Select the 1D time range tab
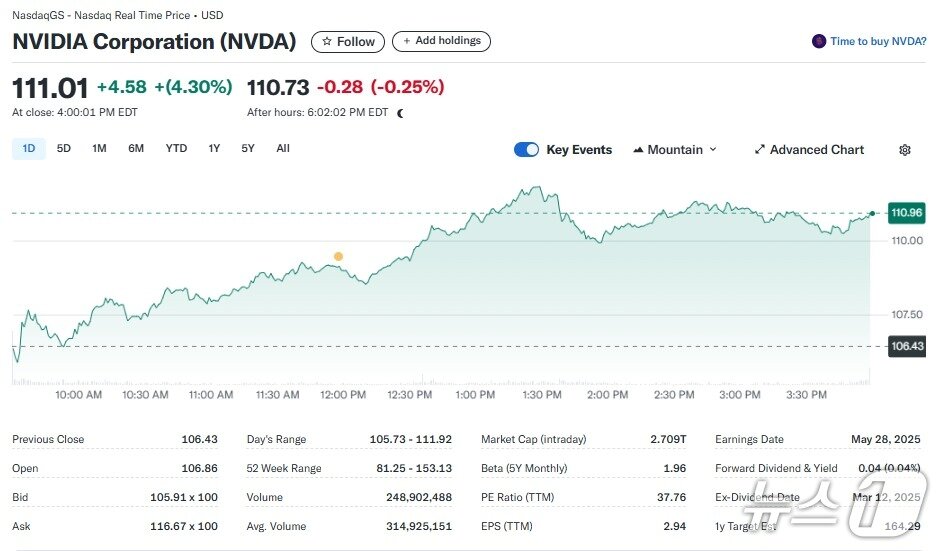This screenshot has height=551, width=941. 29,148
